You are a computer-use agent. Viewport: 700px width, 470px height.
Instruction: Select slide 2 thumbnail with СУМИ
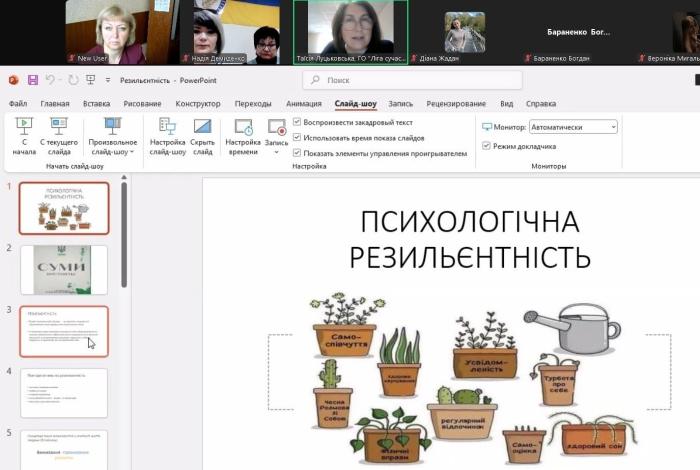click(64, 270)
